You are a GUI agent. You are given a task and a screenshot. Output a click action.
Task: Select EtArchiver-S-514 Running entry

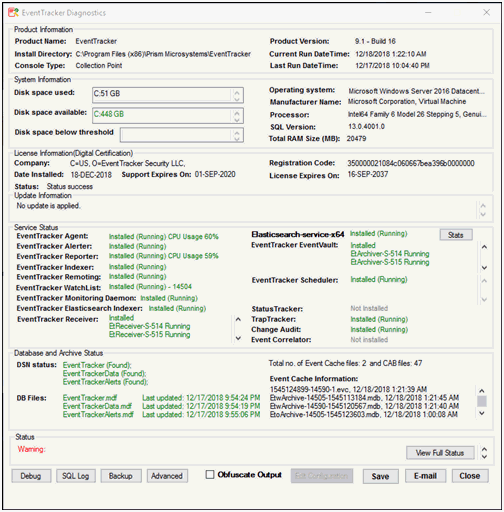390,254
